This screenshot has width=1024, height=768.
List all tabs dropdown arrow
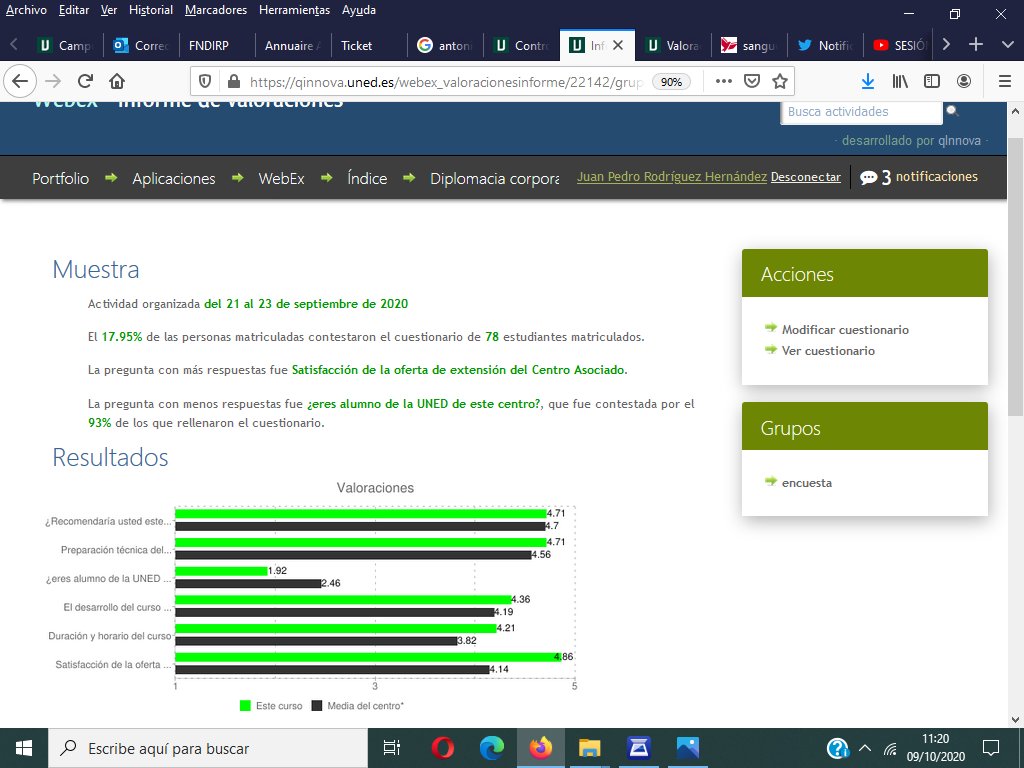[x=1007, y=44]
